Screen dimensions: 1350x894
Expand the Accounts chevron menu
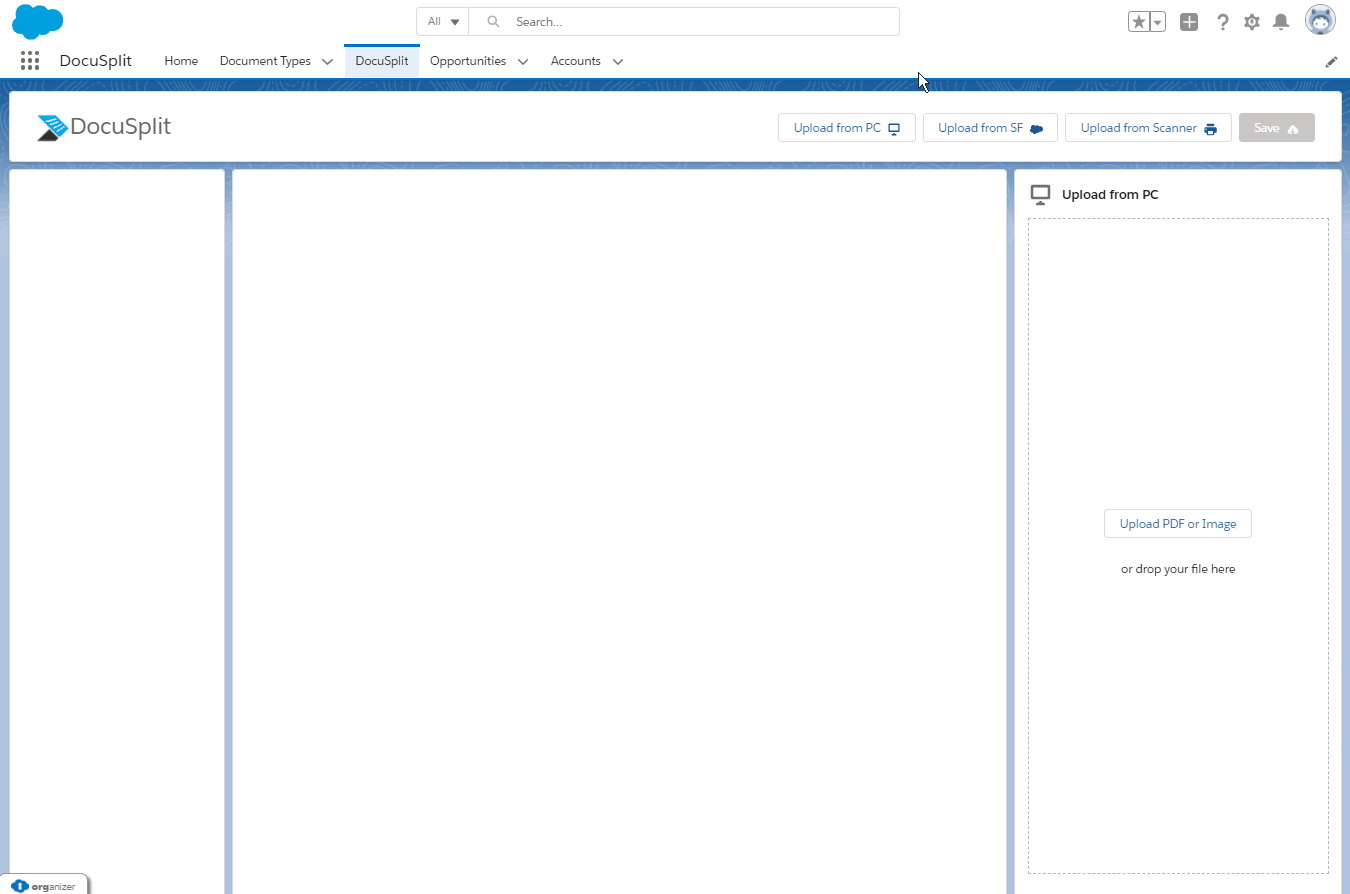[x=618, y=62]
